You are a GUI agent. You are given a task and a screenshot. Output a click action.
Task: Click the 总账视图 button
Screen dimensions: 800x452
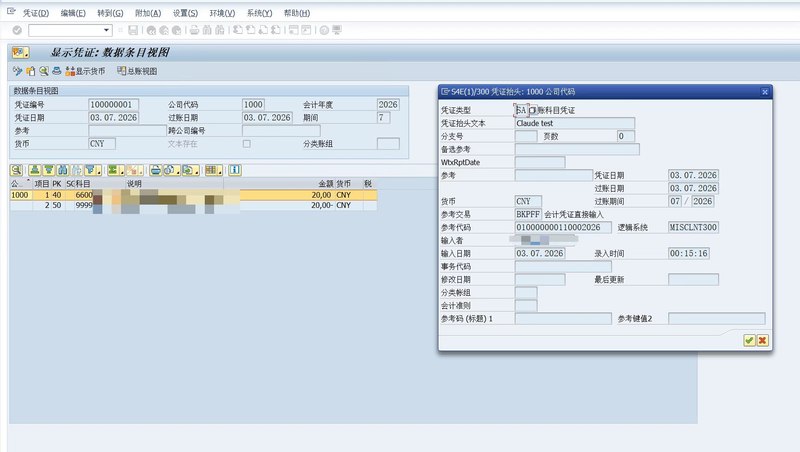point(137,71)
